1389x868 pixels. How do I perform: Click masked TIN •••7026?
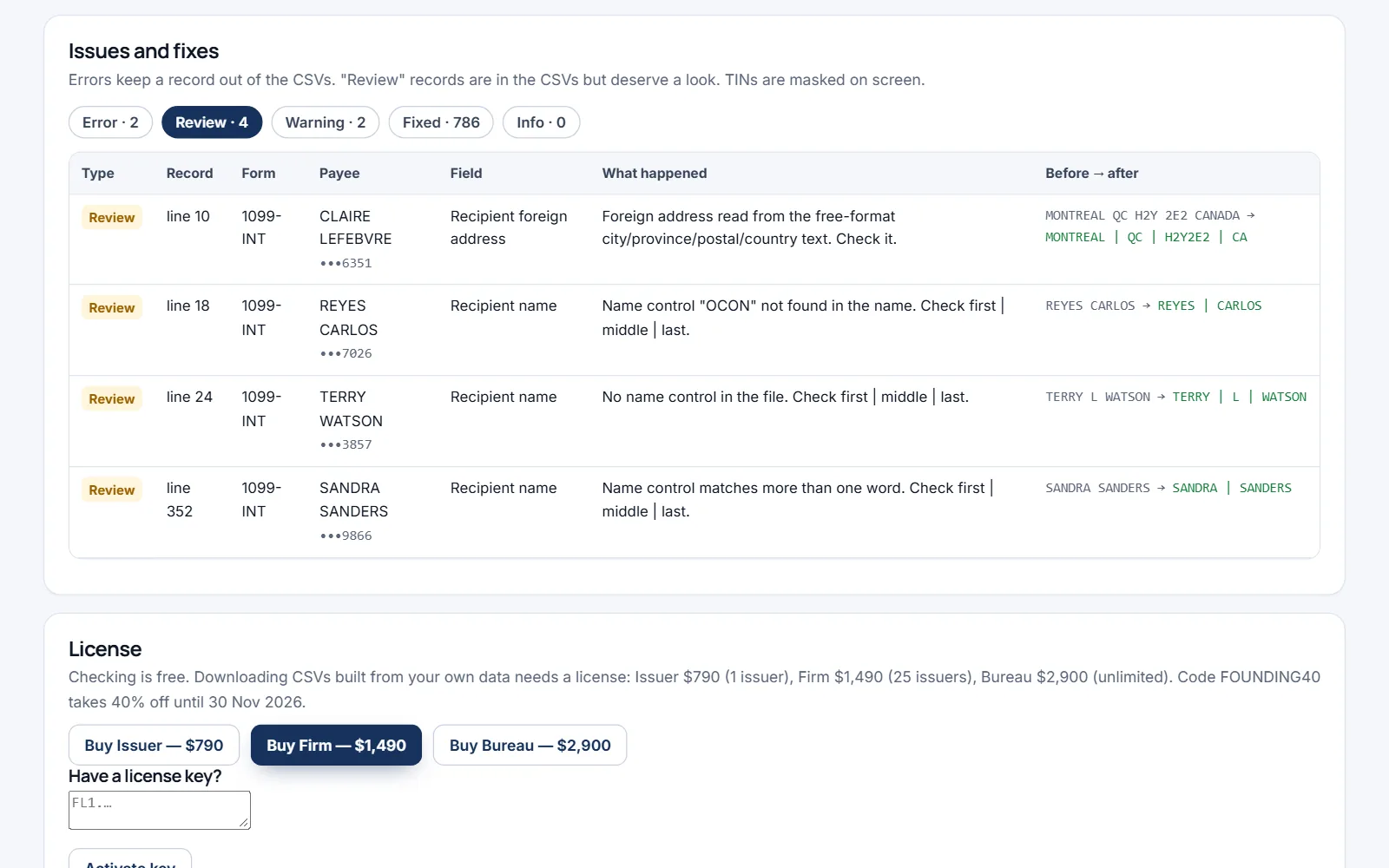tap(346, 353)
